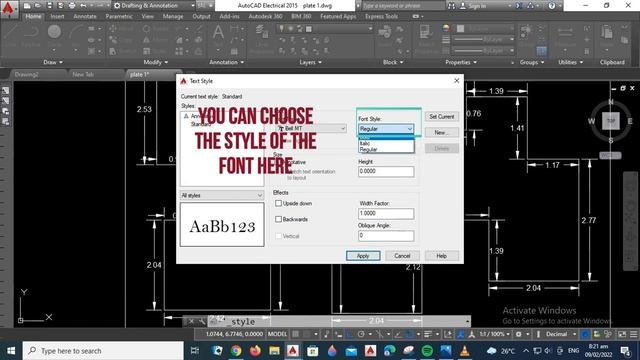Expand the Layers panel
The height and width of the screenshot is (360, 640).
tap(311, 62)
